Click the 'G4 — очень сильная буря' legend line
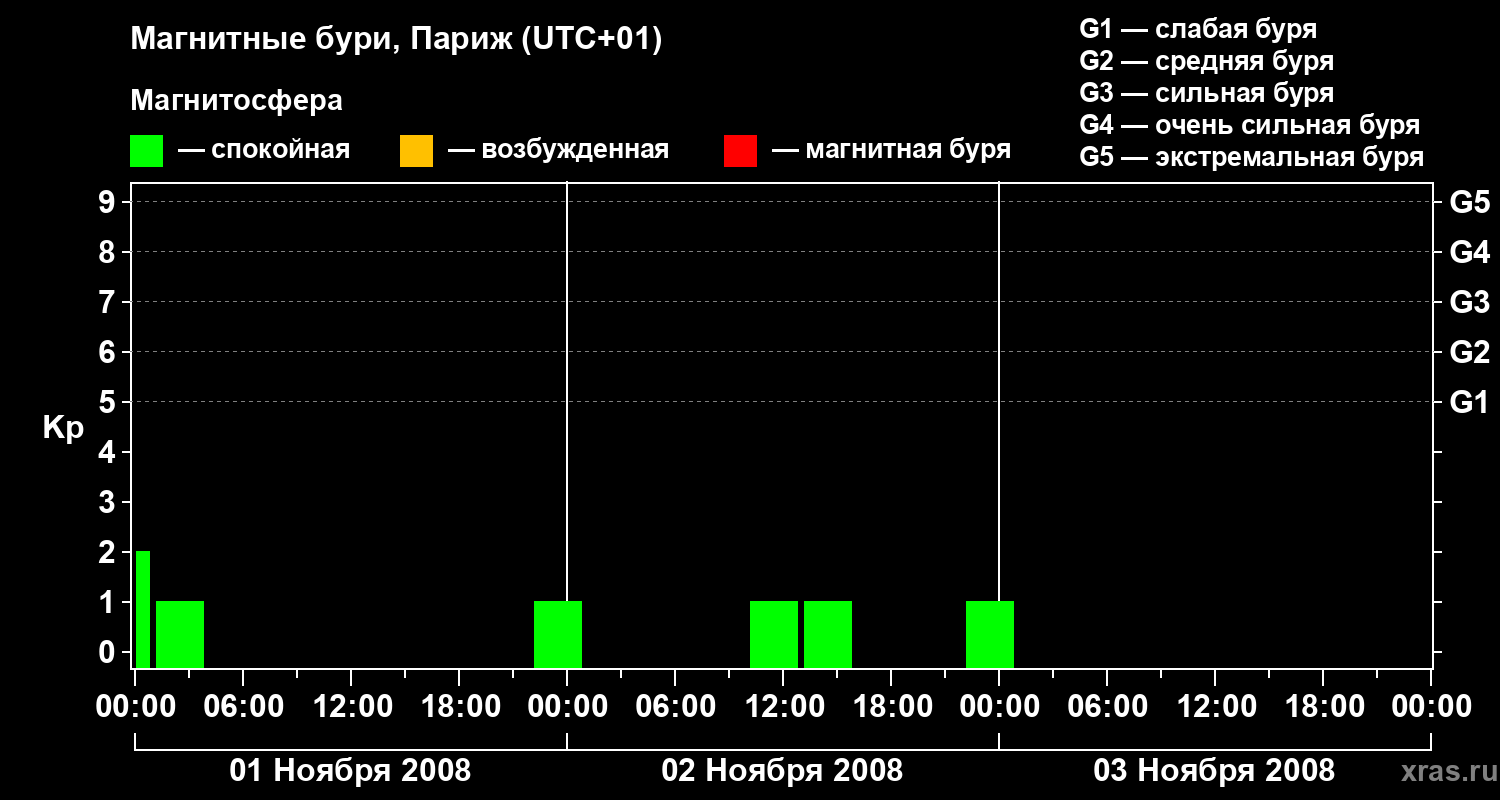1500x800 pixels. pyautogui.click(x=1250, y=125)
